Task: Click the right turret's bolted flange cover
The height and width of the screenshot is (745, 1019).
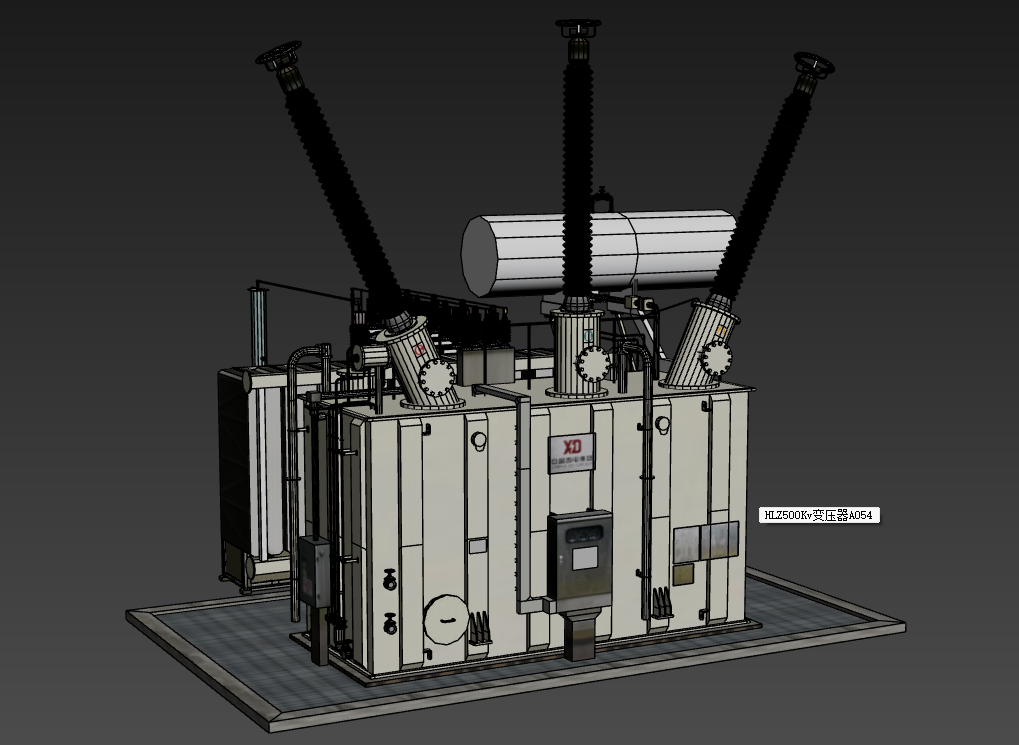Action: 716,357
